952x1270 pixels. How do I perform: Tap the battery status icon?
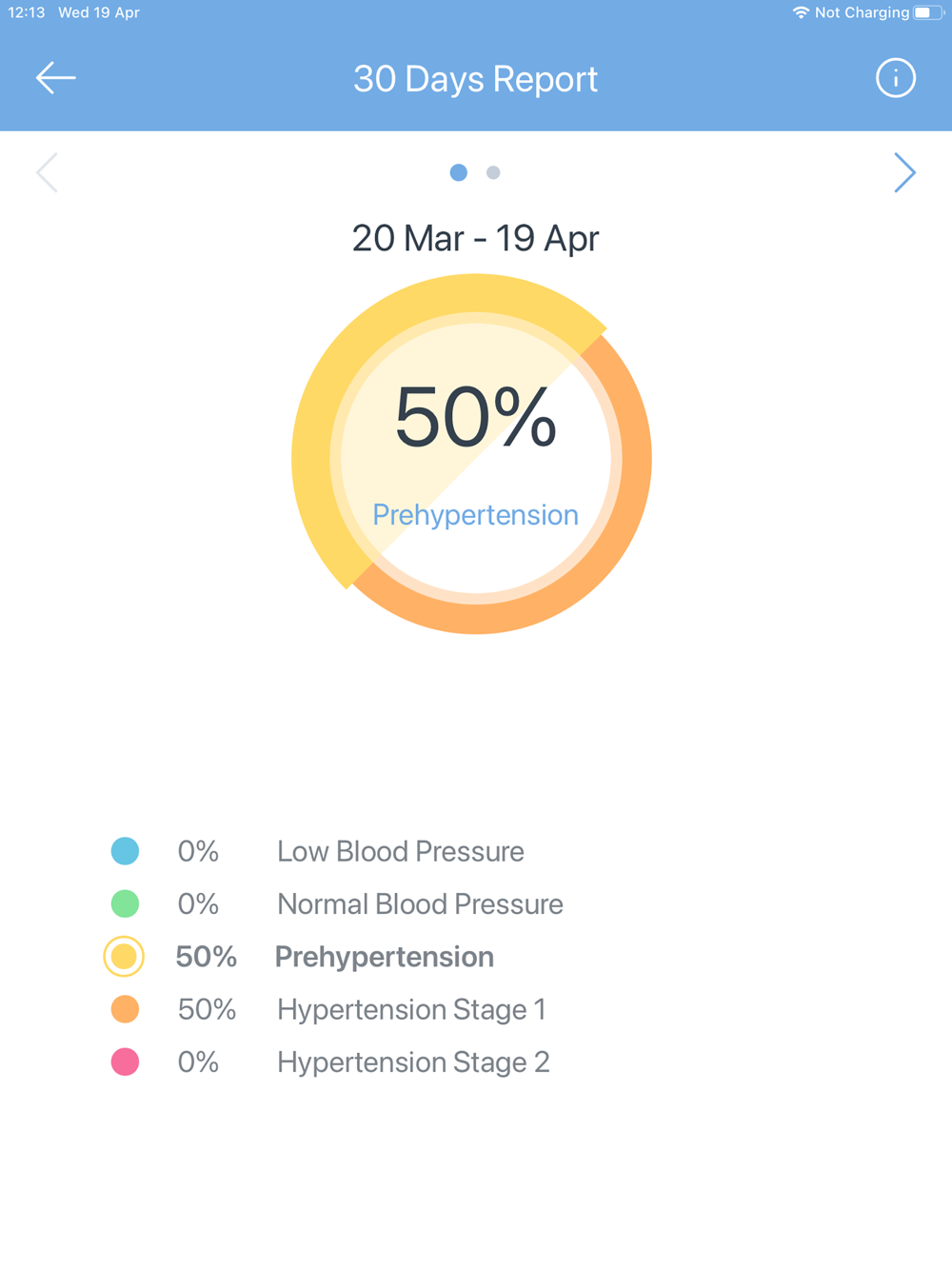click(x=925, y=12)
